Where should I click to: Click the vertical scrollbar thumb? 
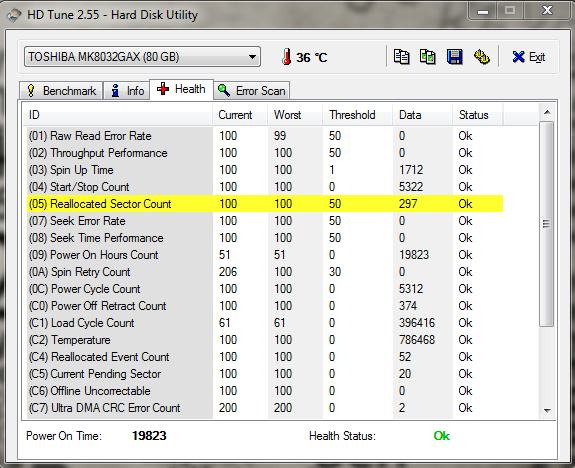point(546,224)
